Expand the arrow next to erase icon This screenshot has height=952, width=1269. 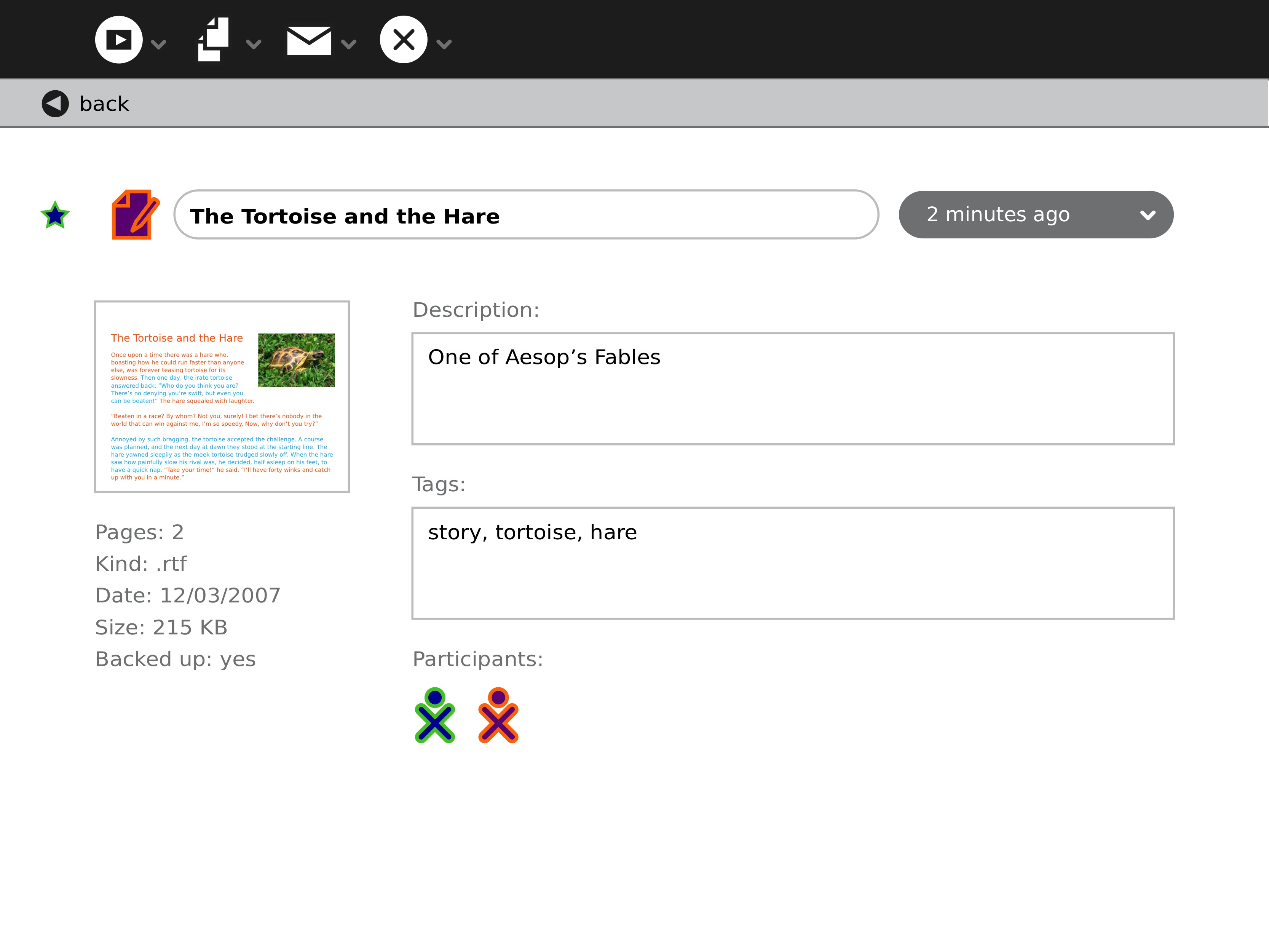click(444, 44)
